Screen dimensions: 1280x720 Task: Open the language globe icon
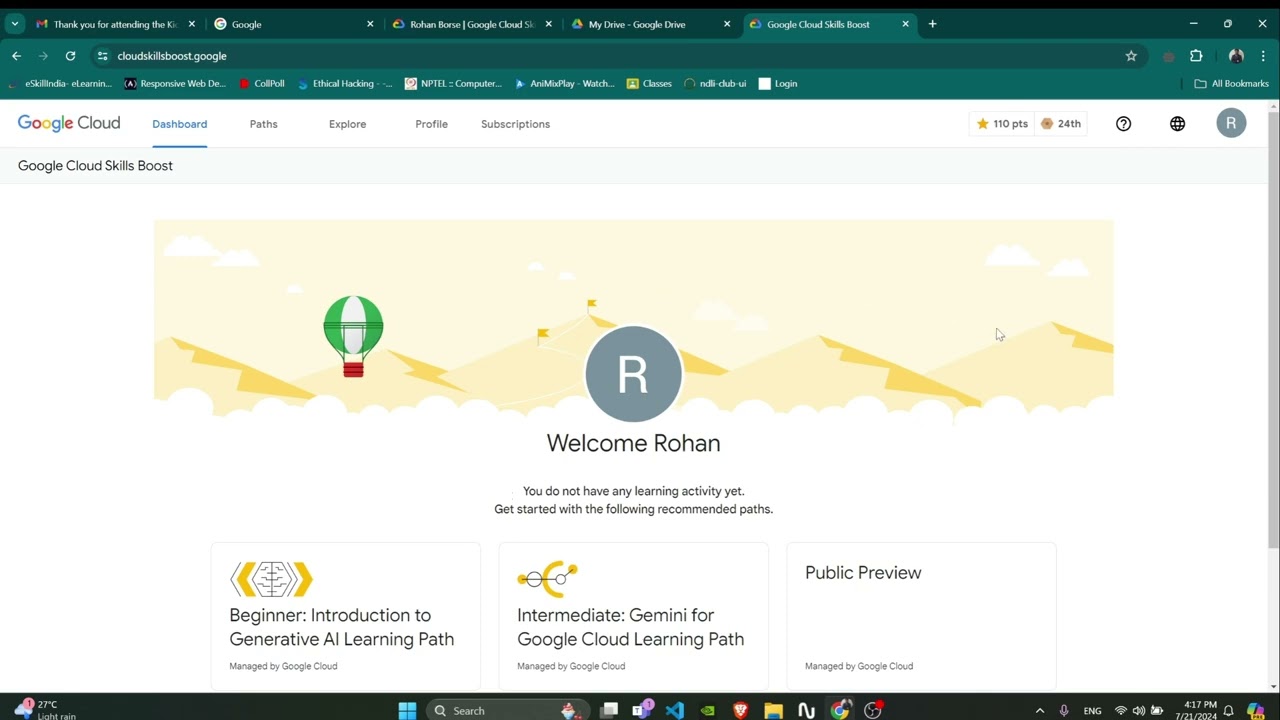[1178, 124]
